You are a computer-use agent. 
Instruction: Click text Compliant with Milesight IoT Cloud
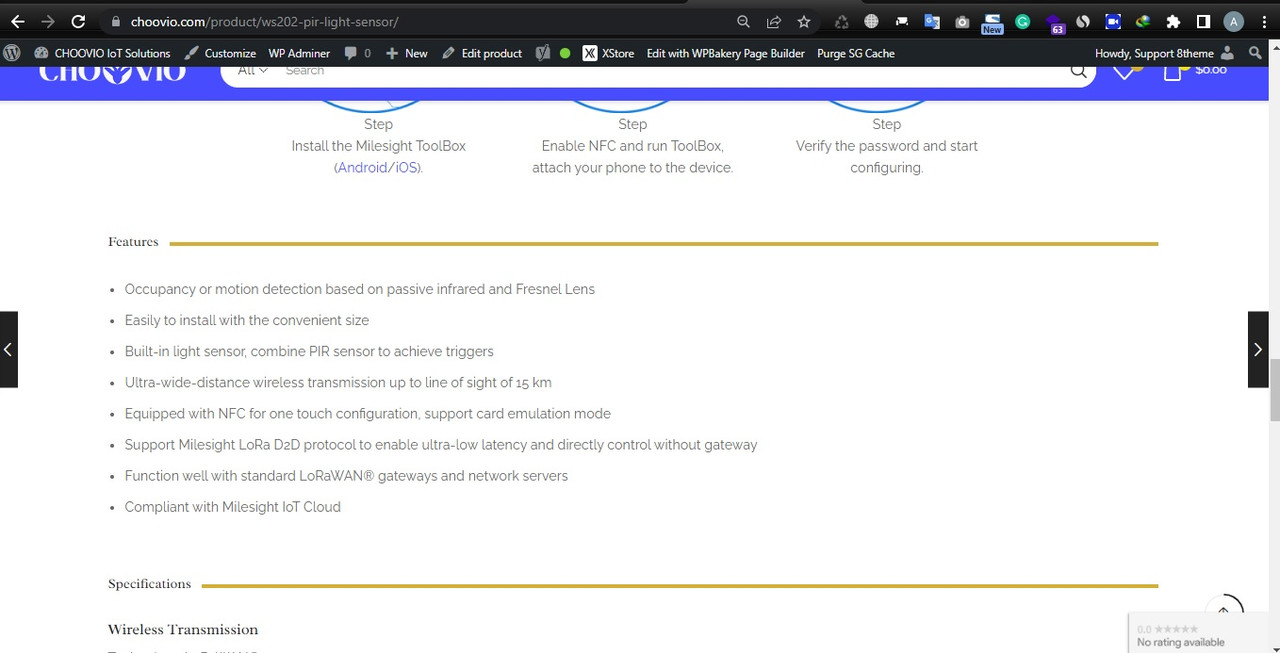233,507
